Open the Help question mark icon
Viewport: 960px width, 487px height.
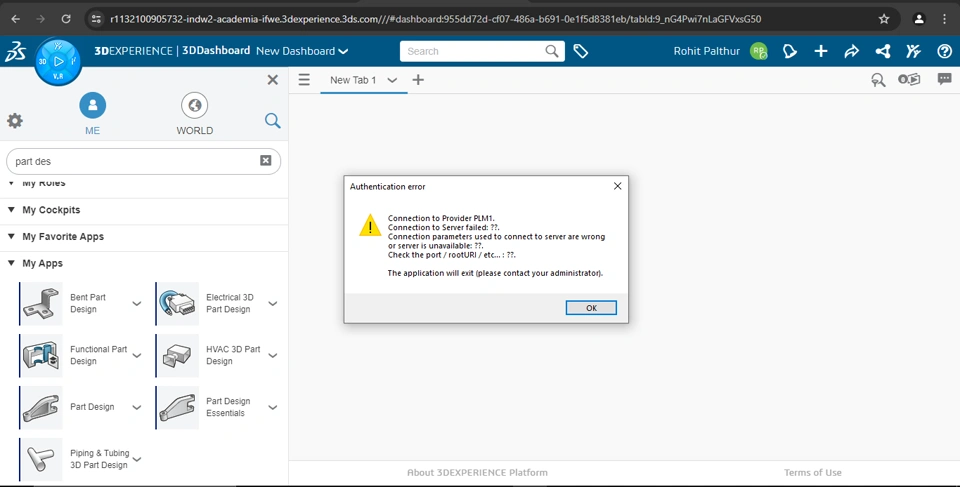click(944, 51)
